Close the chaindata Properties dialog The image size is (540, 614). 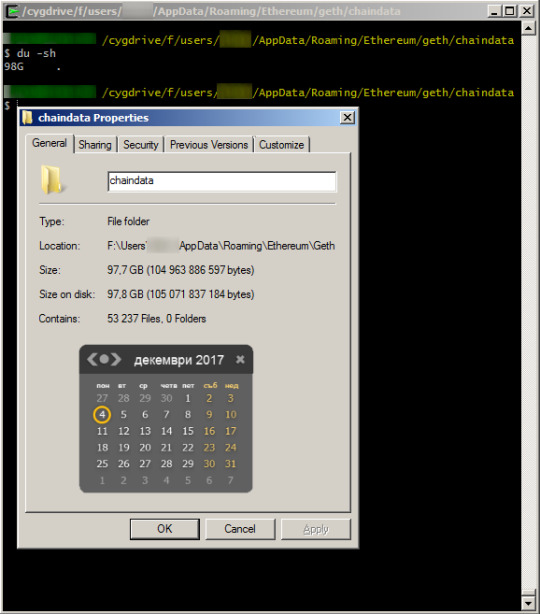347,117
